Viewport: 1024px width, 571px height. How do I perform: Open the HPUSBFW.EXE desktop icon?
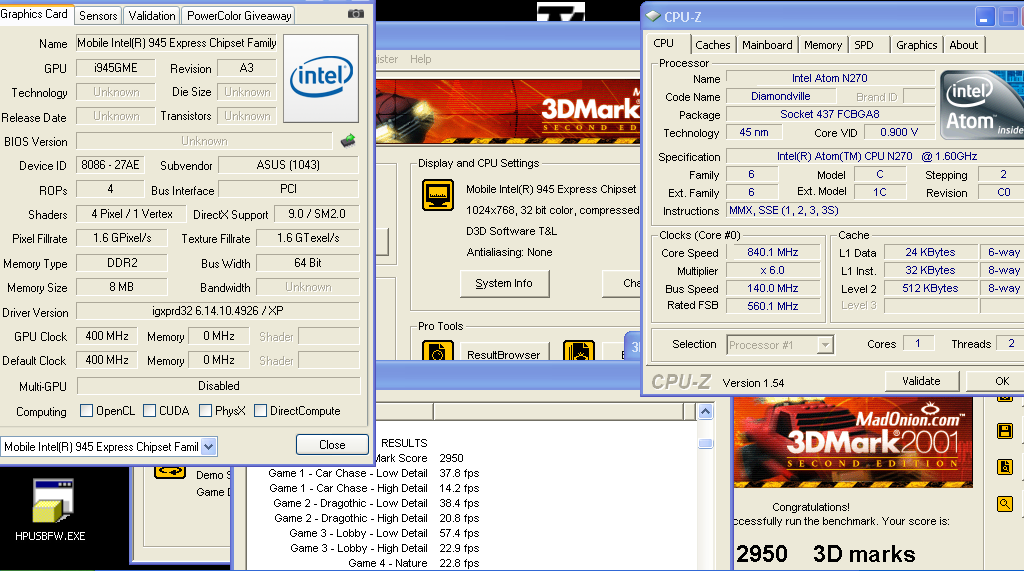(x=50, y=511)
